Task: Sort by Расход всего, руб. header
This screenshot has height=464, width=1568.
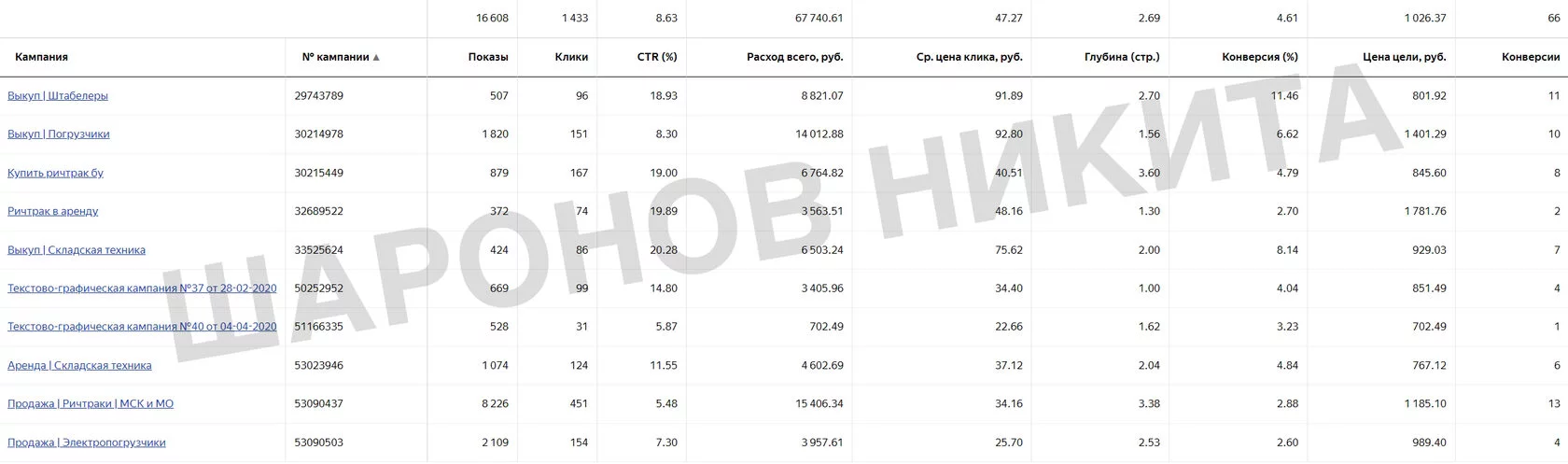Action: point(795,57)
